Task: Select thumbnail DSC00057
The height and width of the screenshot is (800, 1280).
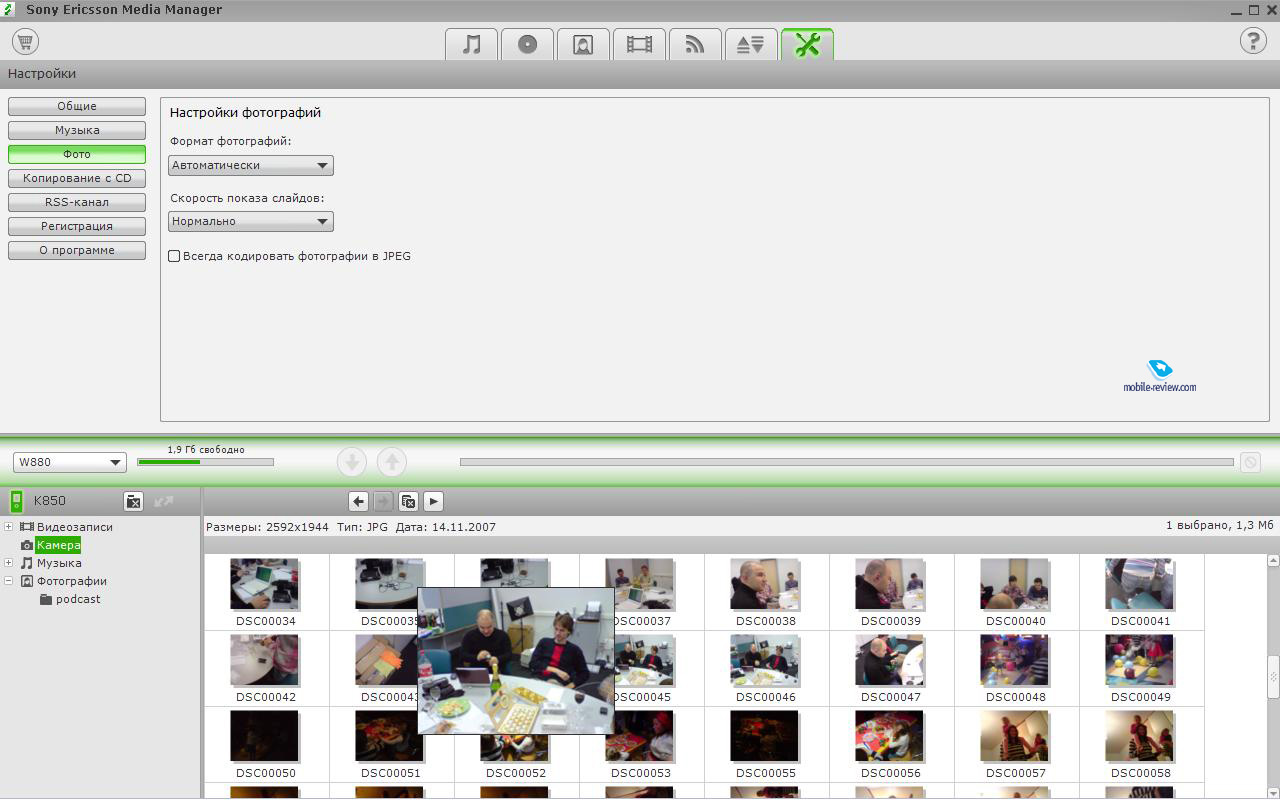Action: [1015, 736]
